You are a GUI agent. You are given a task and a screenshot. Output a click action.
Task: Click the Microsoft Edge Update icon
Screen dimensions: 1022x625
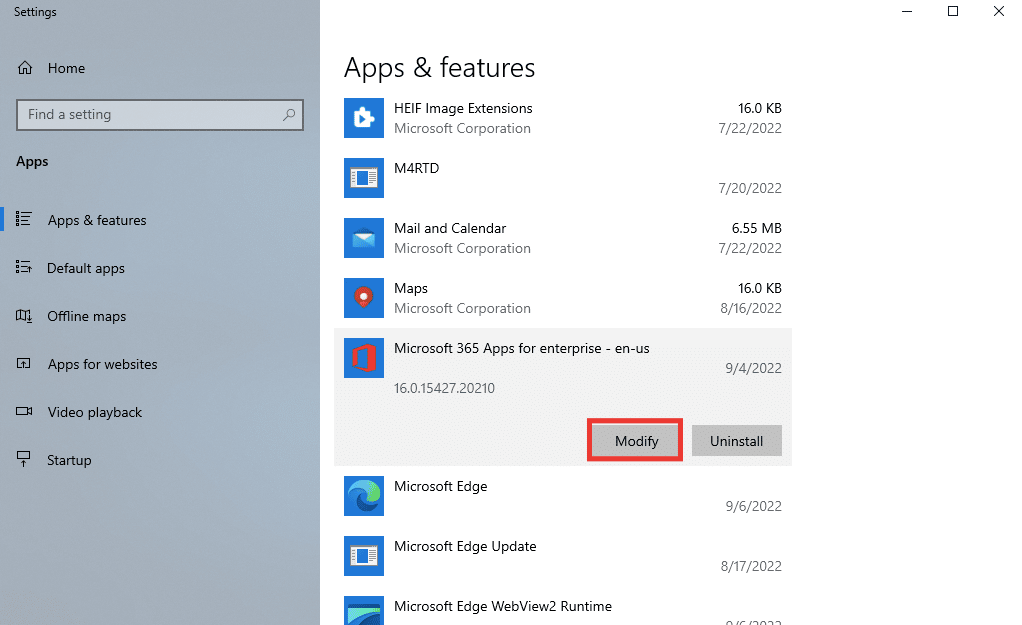(363, 556)
